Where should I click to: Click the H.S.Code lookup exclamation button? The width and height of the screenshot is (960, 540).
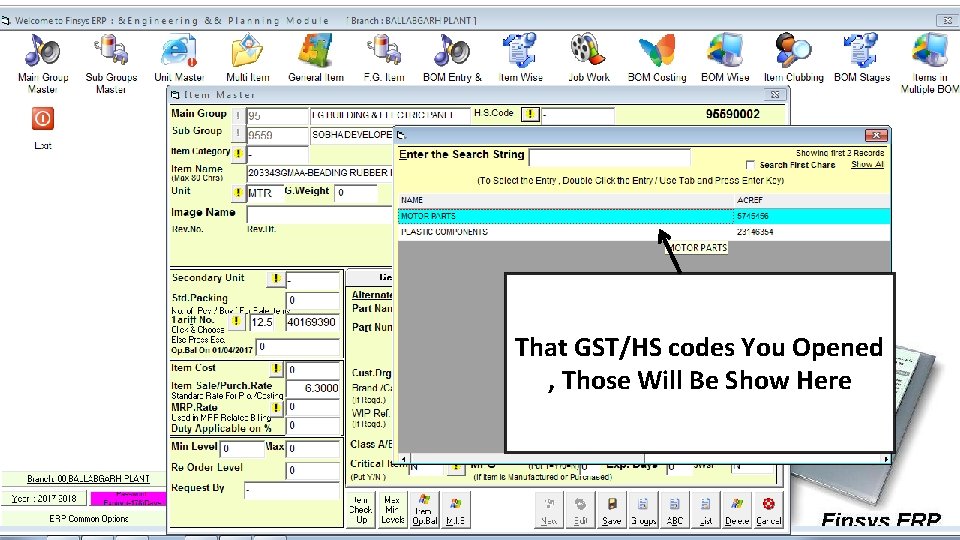pyautogui.click(x=530, y=114)
